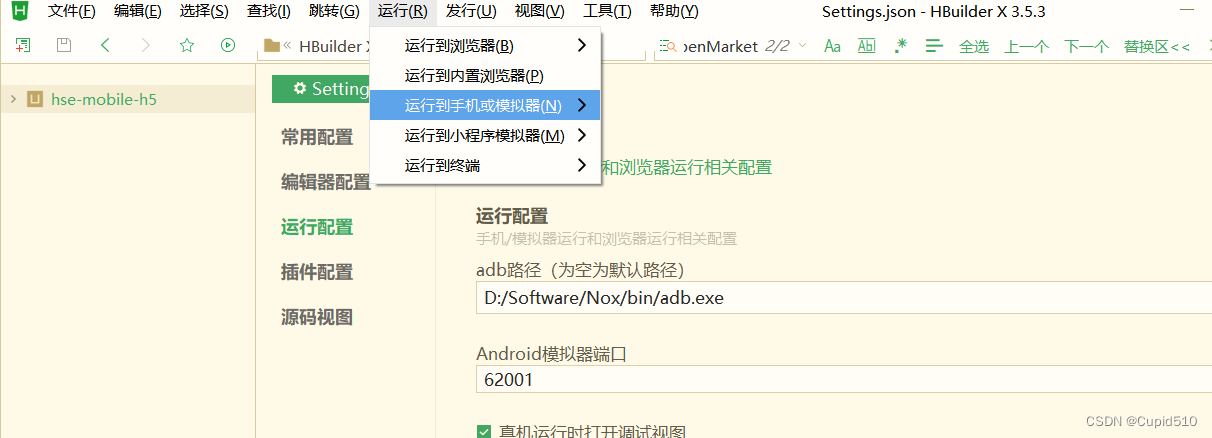Viewport: 1212px width, 438px height.
Task: Click the 2/2 match counter
Action: click(x=777, y=46)
